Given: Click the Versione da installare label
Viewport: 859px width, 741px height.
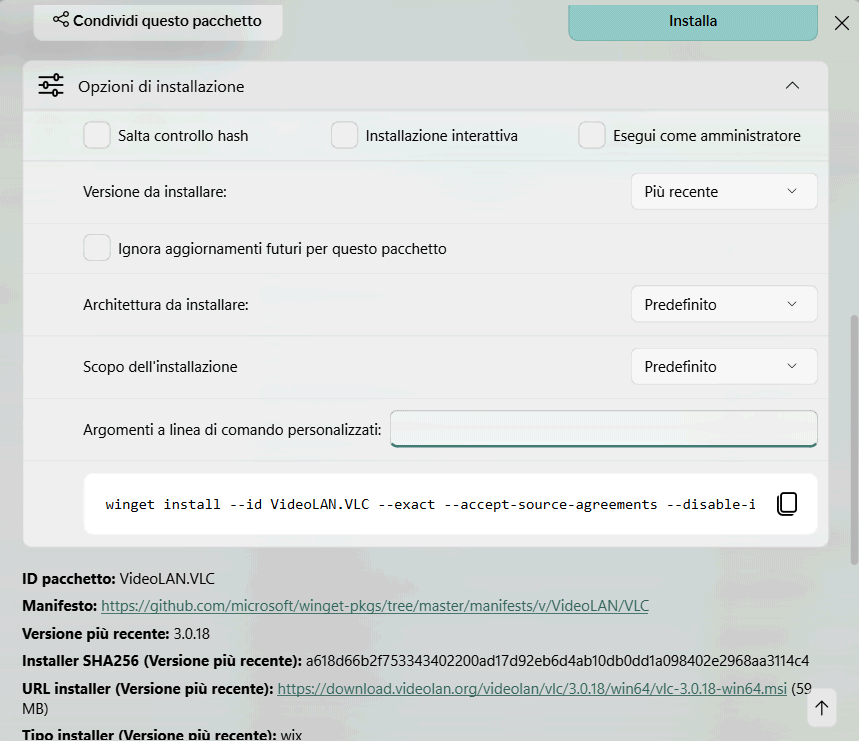Looking at the screenshot, I should [155, 192].
